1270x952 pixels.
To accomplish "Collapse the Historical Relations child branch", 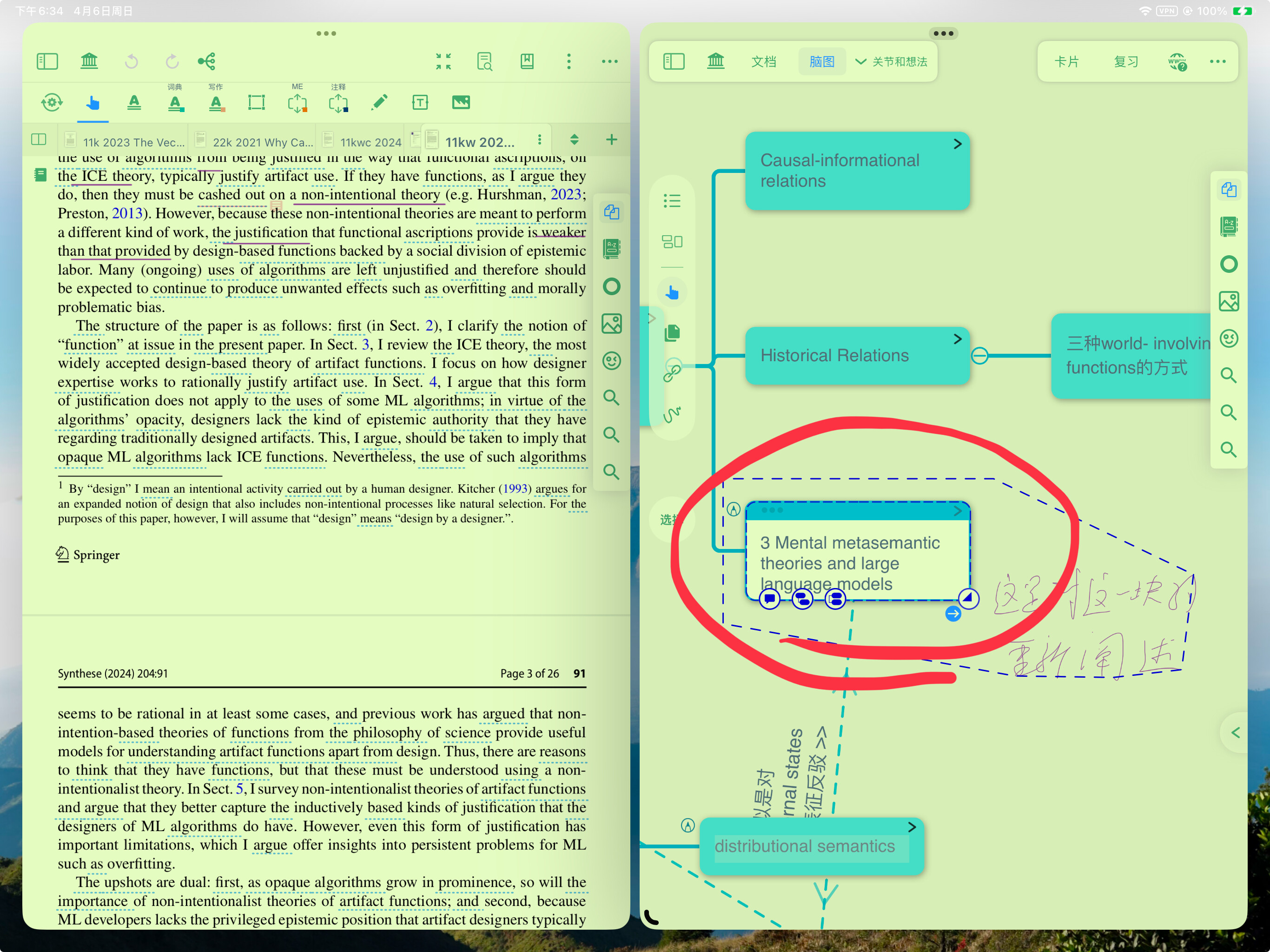I will pos(979,356).
